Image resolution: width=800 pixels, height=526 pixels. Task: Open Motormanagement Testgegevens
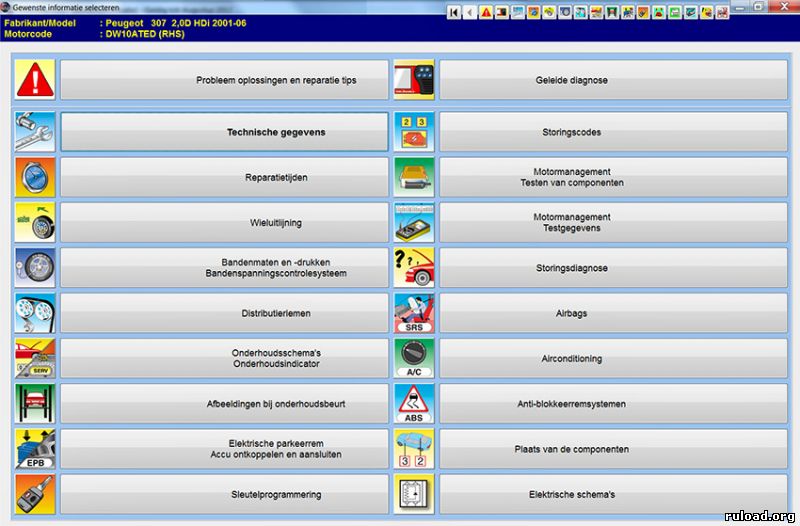tap(613, 222)
